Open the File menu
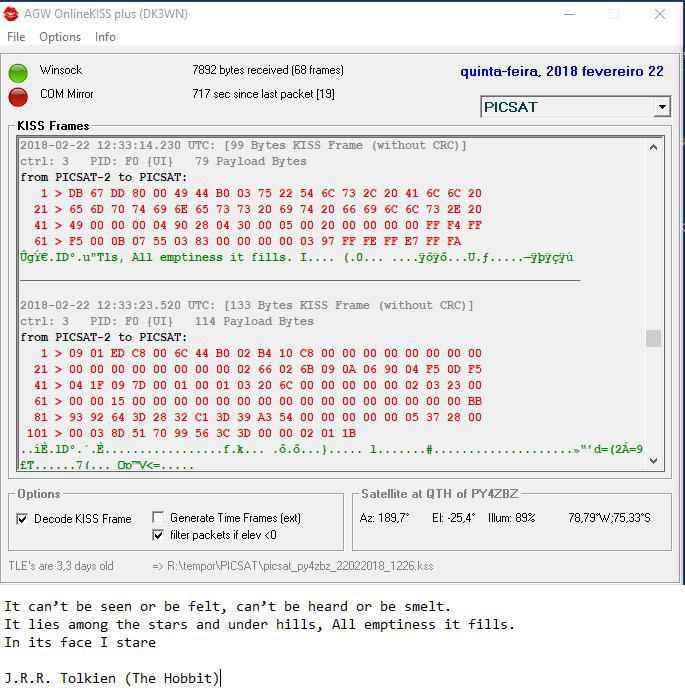 tap(16, 37)
